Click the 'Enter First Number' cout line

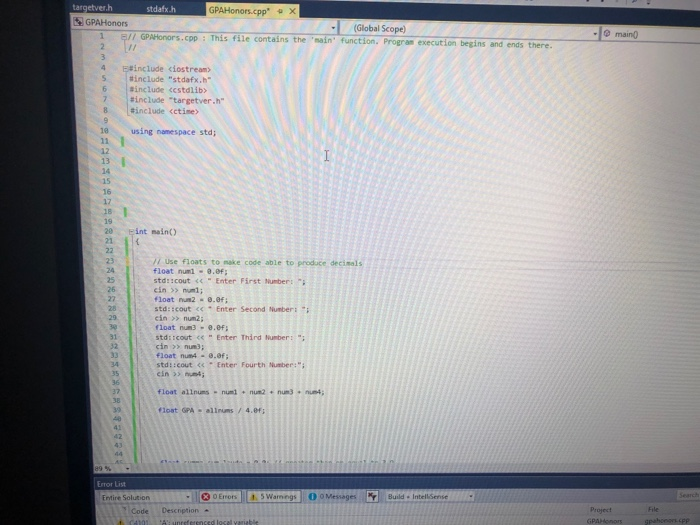229,281
